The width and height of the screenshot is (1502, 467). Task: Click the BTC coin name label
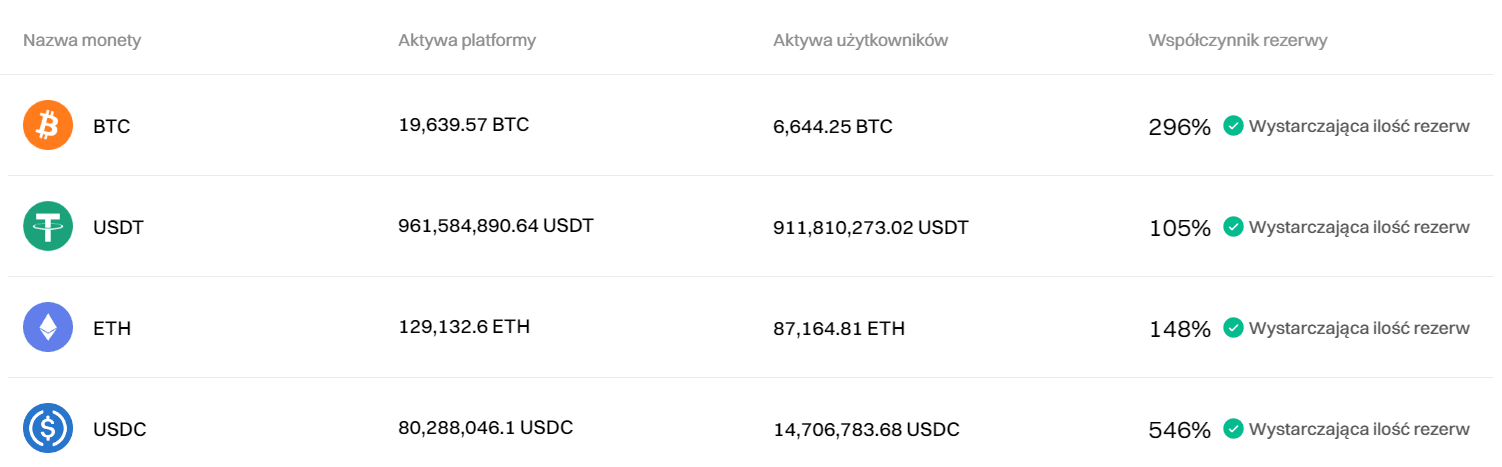(x=112, y=127)
